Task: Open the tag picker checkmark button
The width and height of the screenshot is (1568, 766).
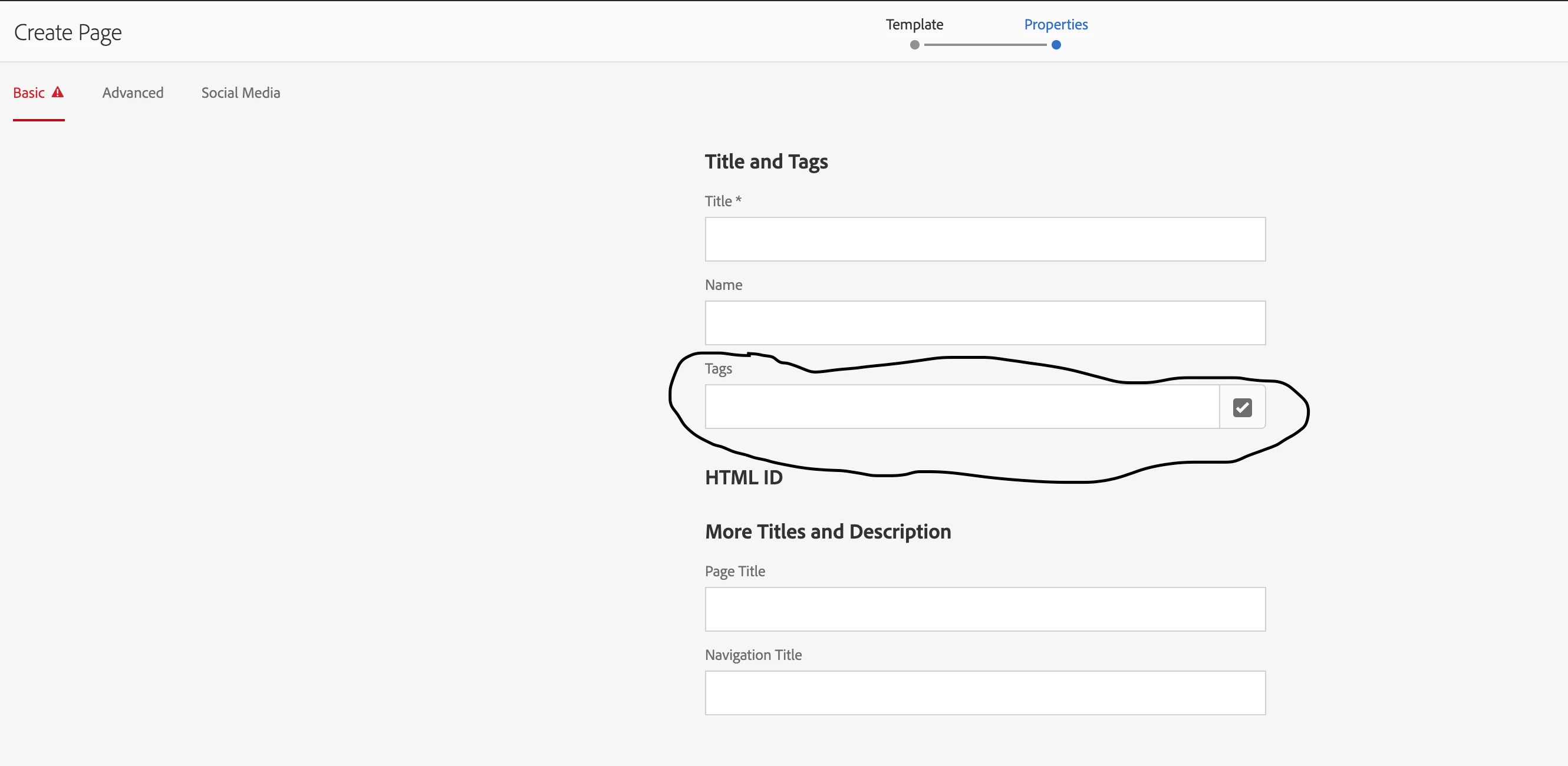Action: (1242, 407)
